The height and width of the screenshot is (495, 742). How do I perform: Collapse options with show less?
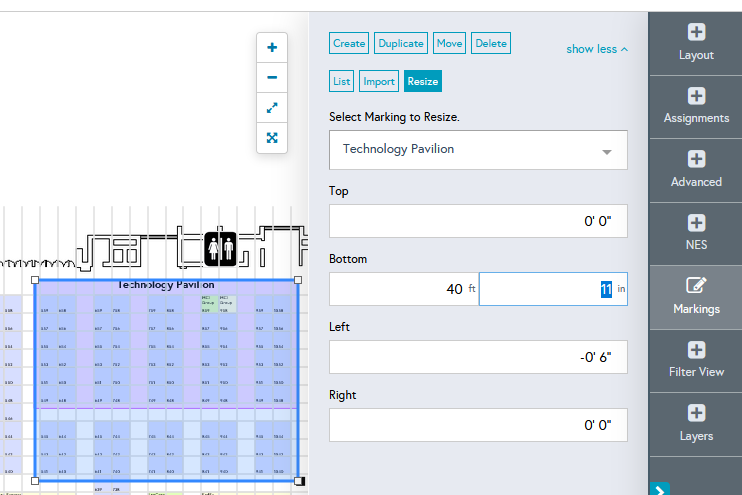pyautogui.click(x=597, y=49)
